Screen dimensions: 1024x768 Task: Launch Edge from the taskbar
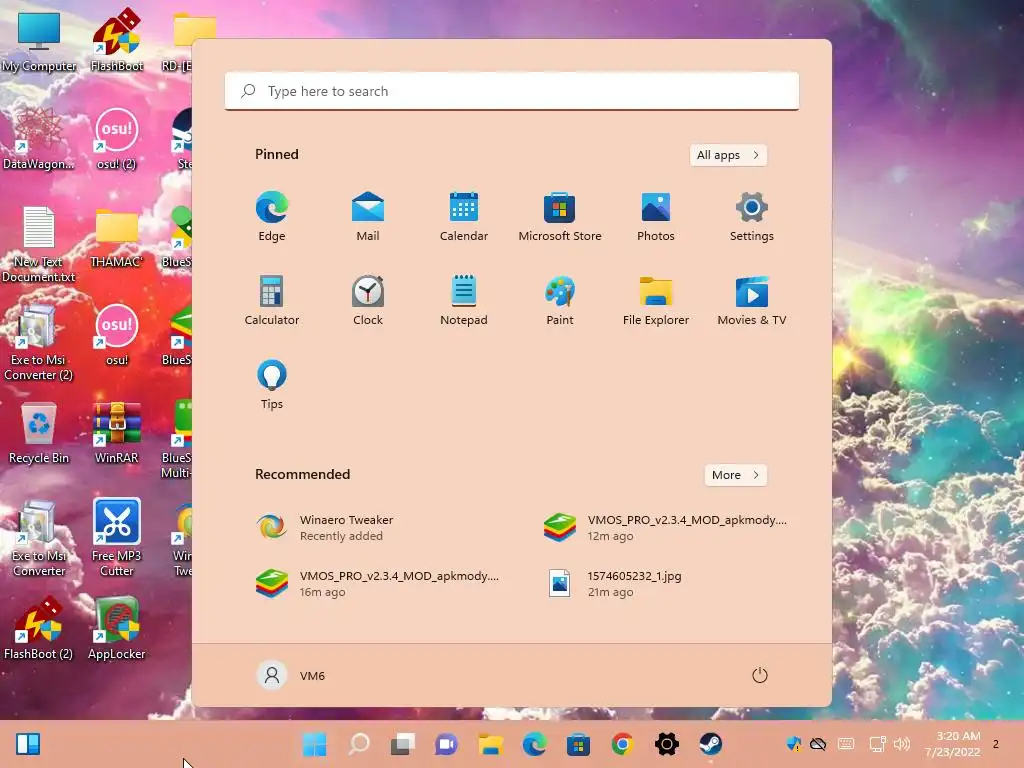(534, 744)
